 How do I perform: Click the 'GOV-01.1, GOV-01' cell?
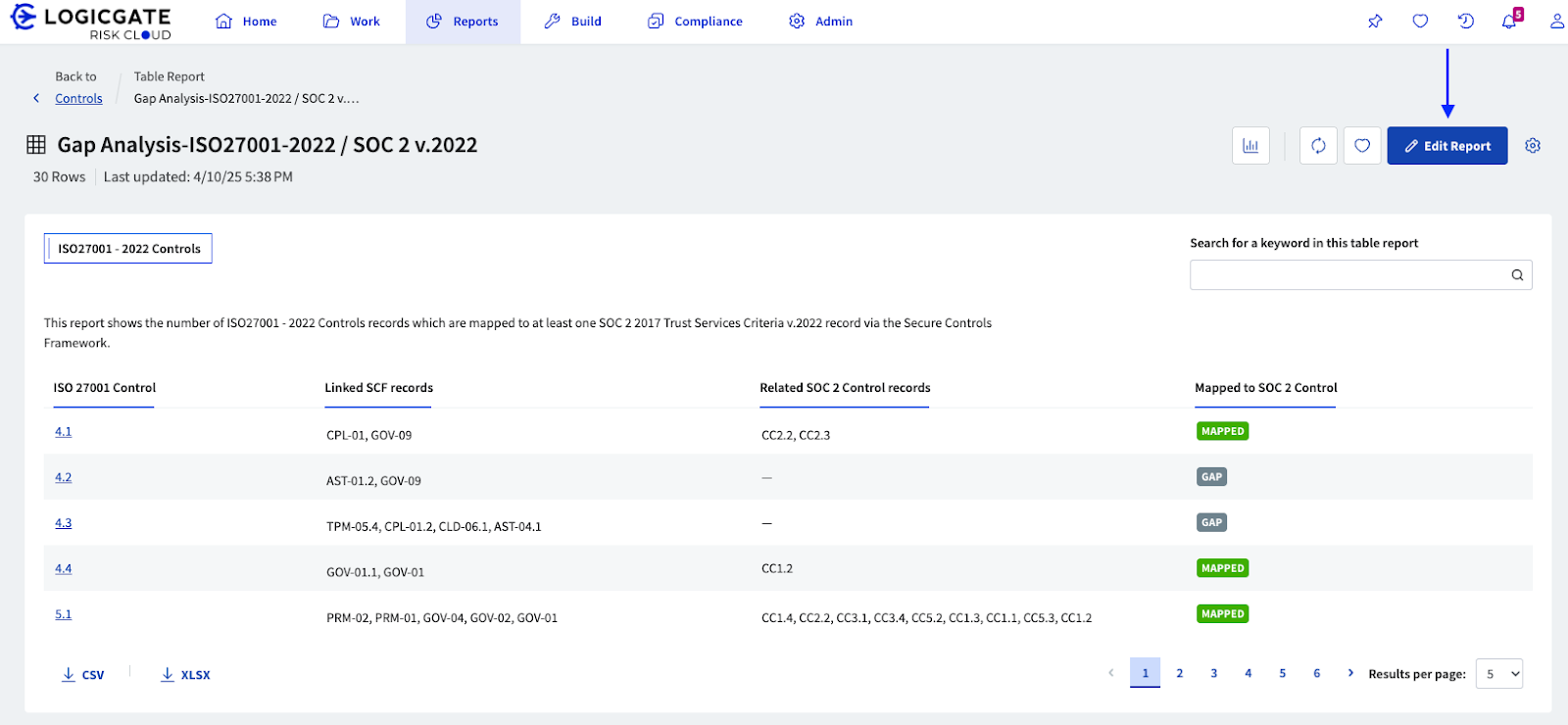point(375,572)
